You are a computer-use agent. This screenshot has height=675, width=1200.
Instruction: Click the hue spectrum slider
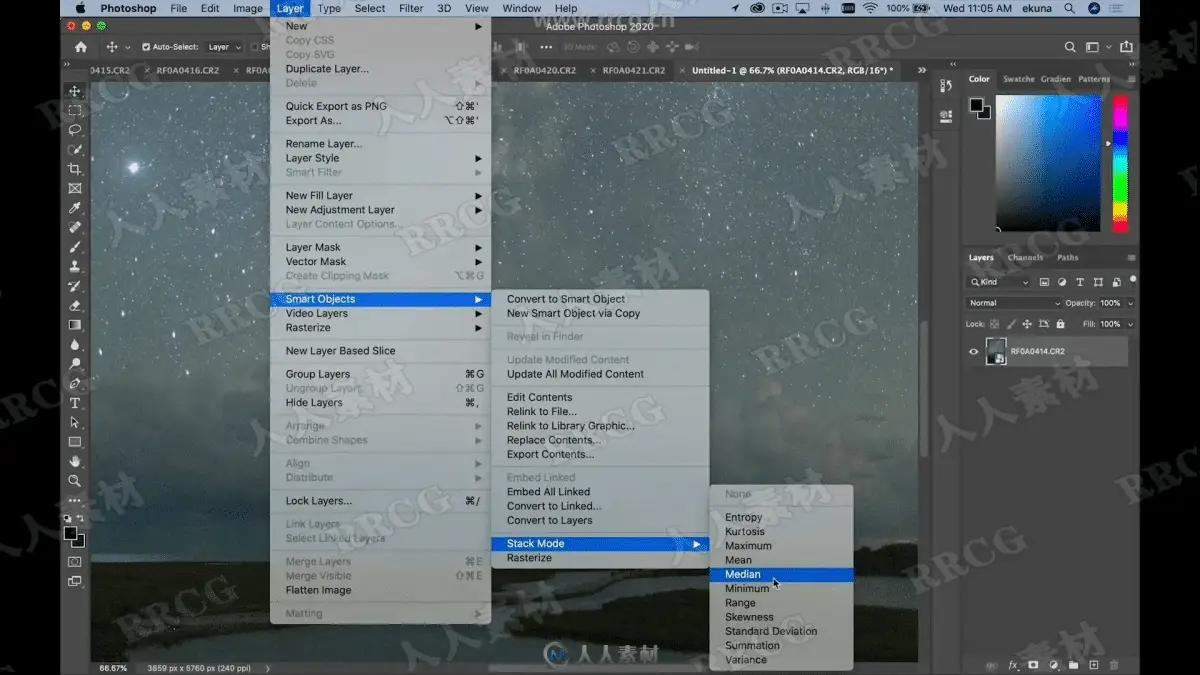[1120, 163]
